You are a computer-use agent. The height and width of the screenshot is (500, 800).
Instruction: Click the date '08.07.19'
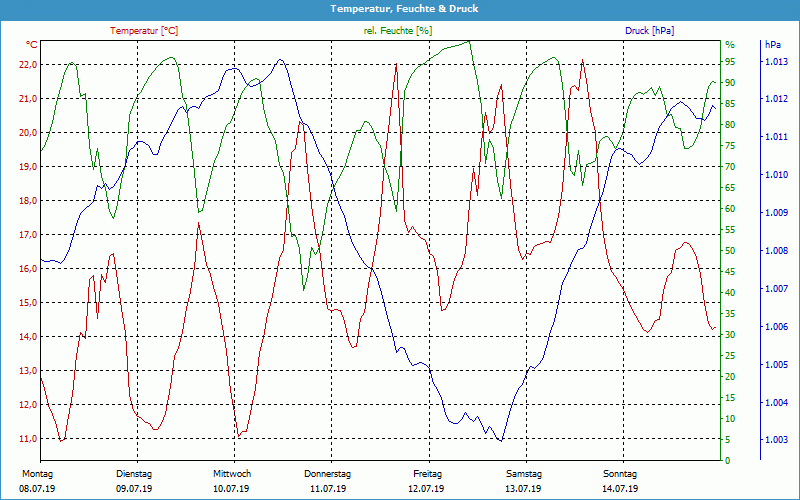tap(37, 489)
